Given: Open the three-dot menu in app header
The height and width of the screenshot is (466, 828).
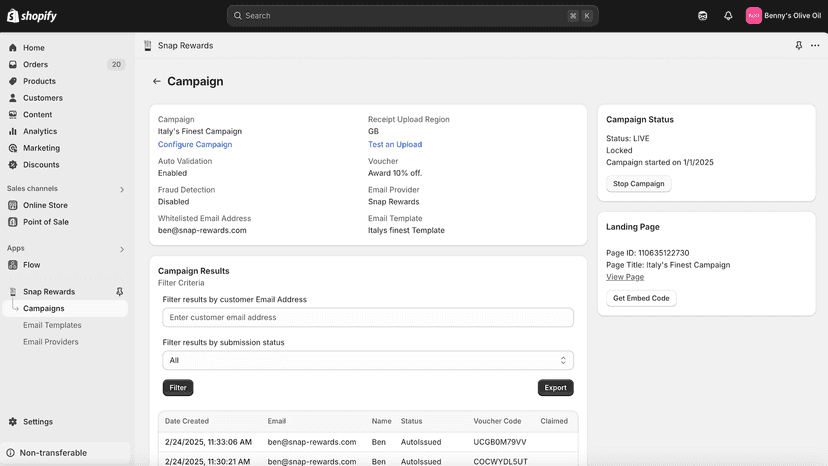Looking at the screenshot, I should click(815, 45).
